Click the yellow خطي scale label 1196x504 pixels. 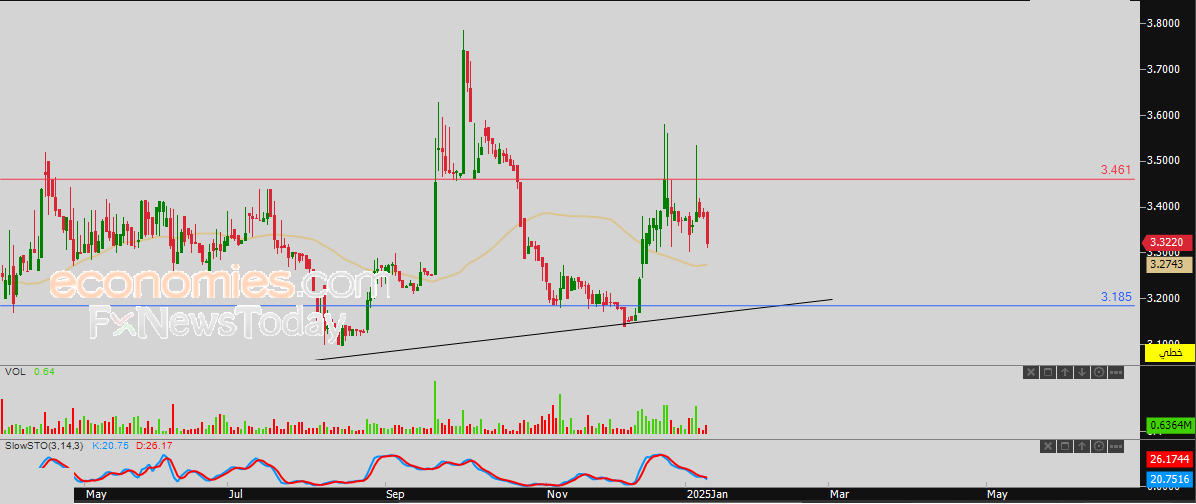[x=1170, y=354]
